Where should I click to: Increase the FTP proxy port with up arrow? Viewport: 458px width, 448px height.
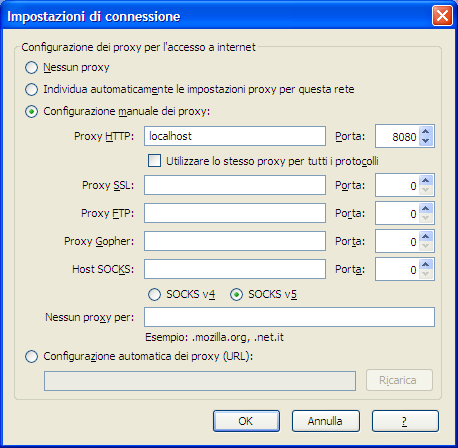point(426,209)
